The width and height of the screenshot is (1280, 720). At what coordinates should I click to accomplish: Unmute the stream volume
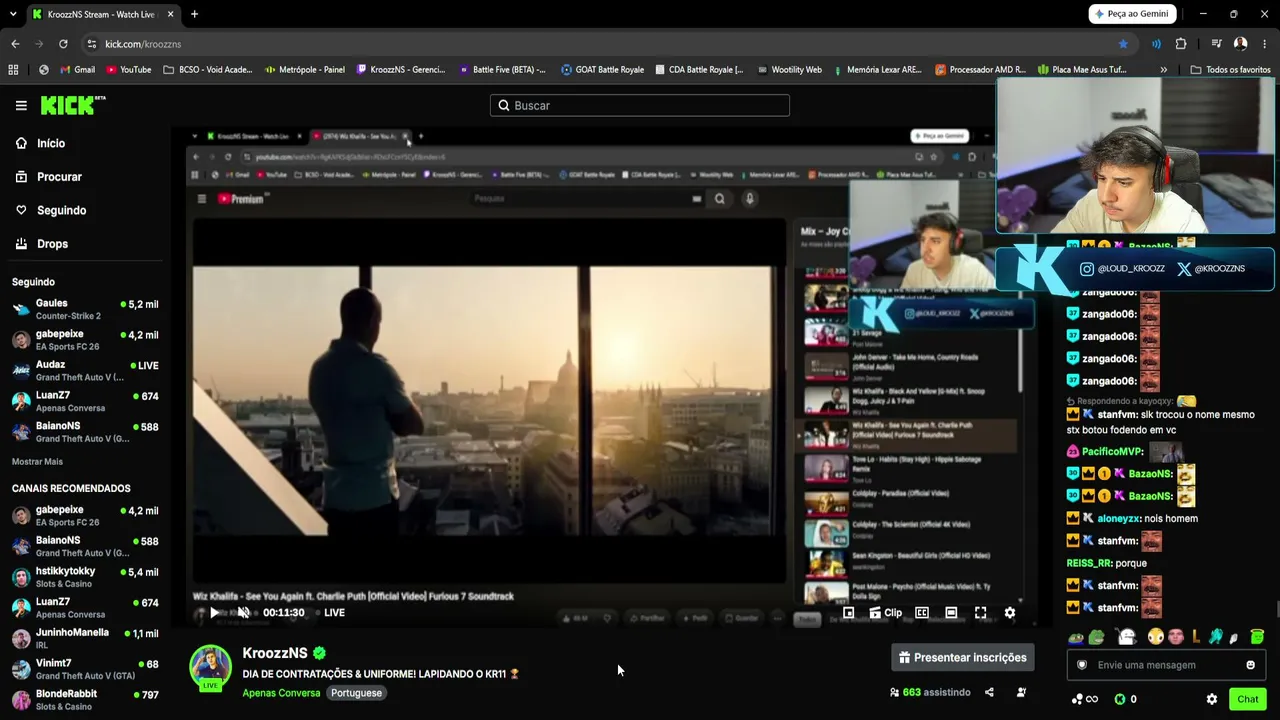click(x=243, y=613)
